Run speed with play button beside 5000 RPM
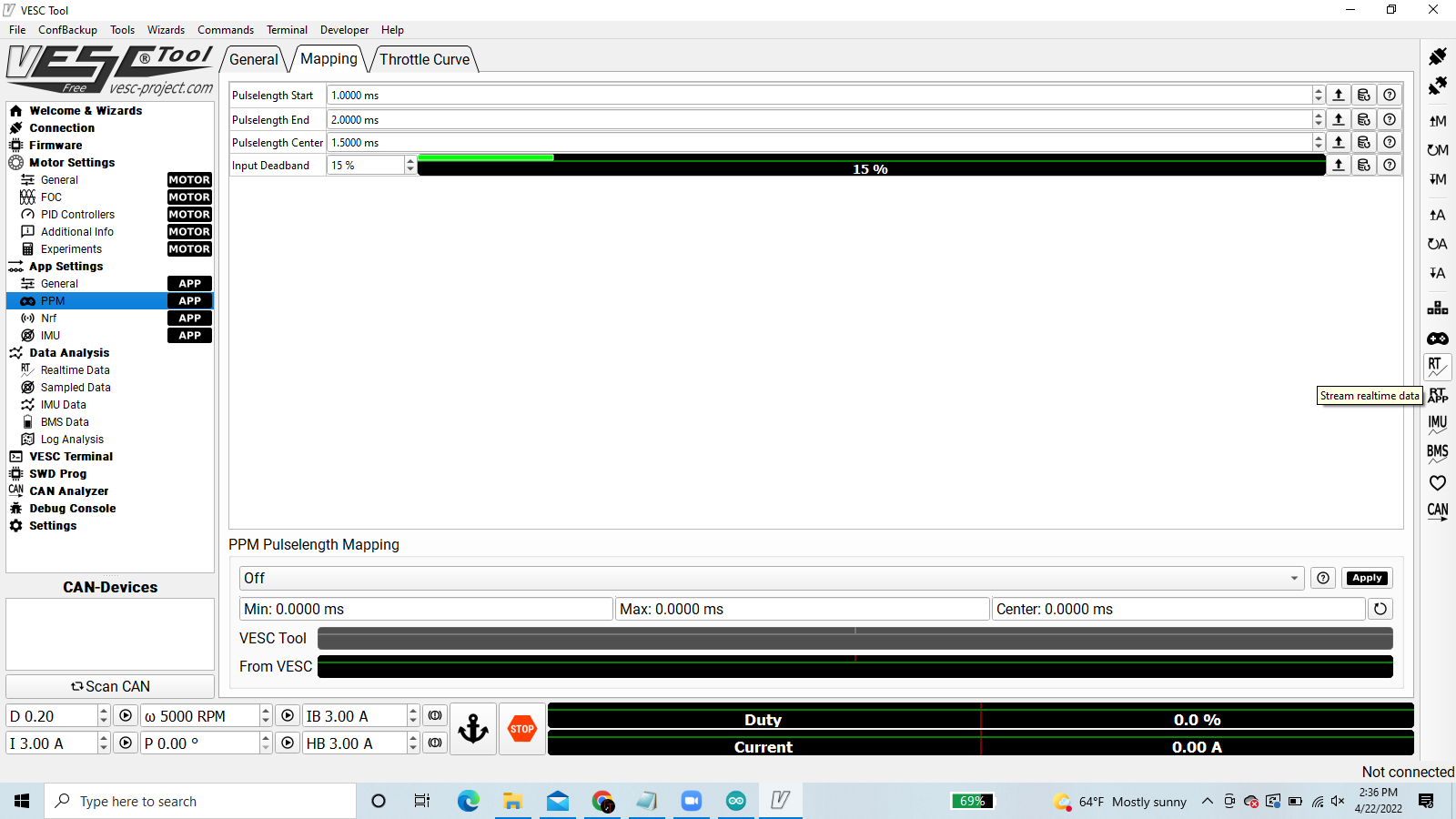This screenshot has height=819, width=1456. 288,716
